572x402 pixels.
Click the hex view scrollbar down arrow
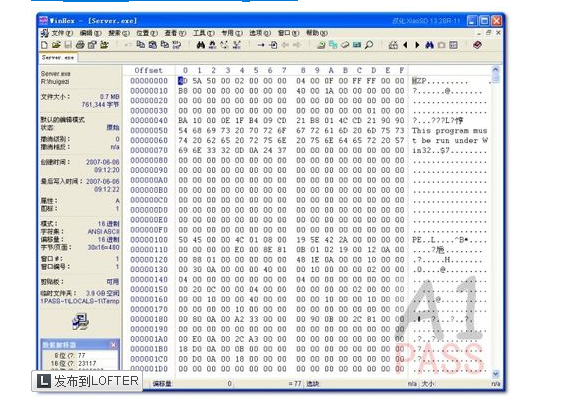click(495, 374)
